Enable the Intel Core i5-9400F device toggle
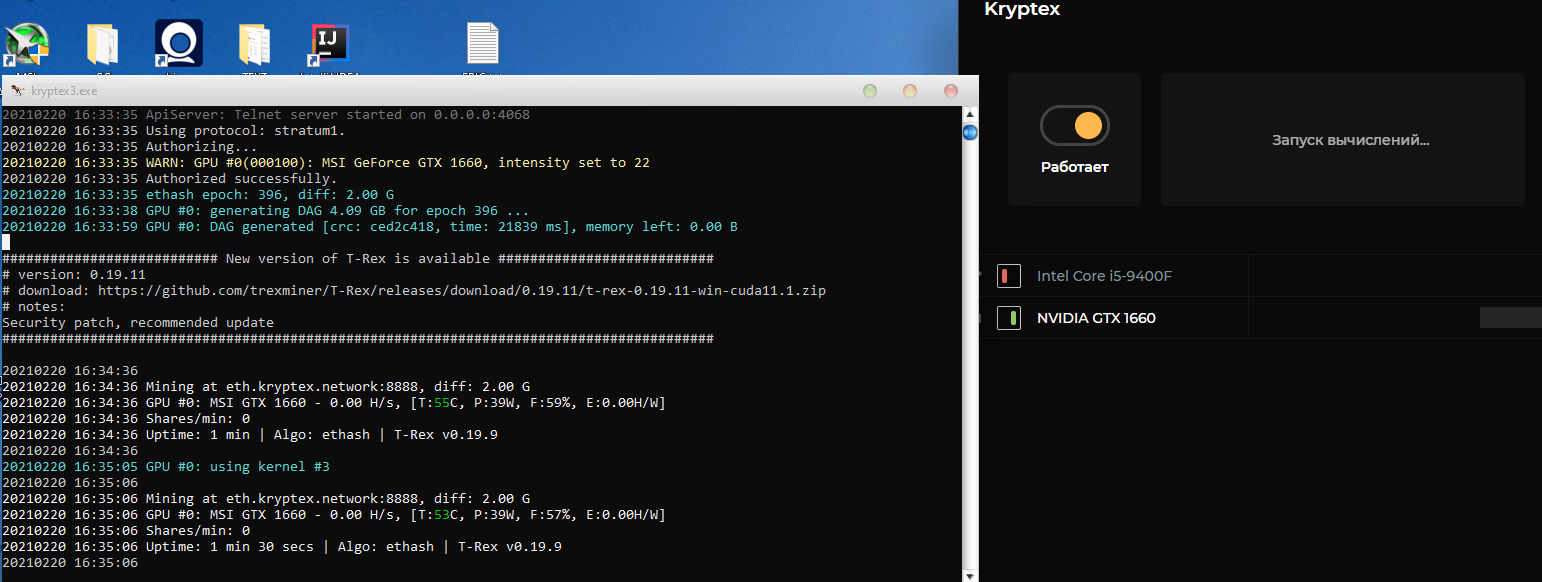Viewport: 1542px width, 582px height. [1009, 276]
